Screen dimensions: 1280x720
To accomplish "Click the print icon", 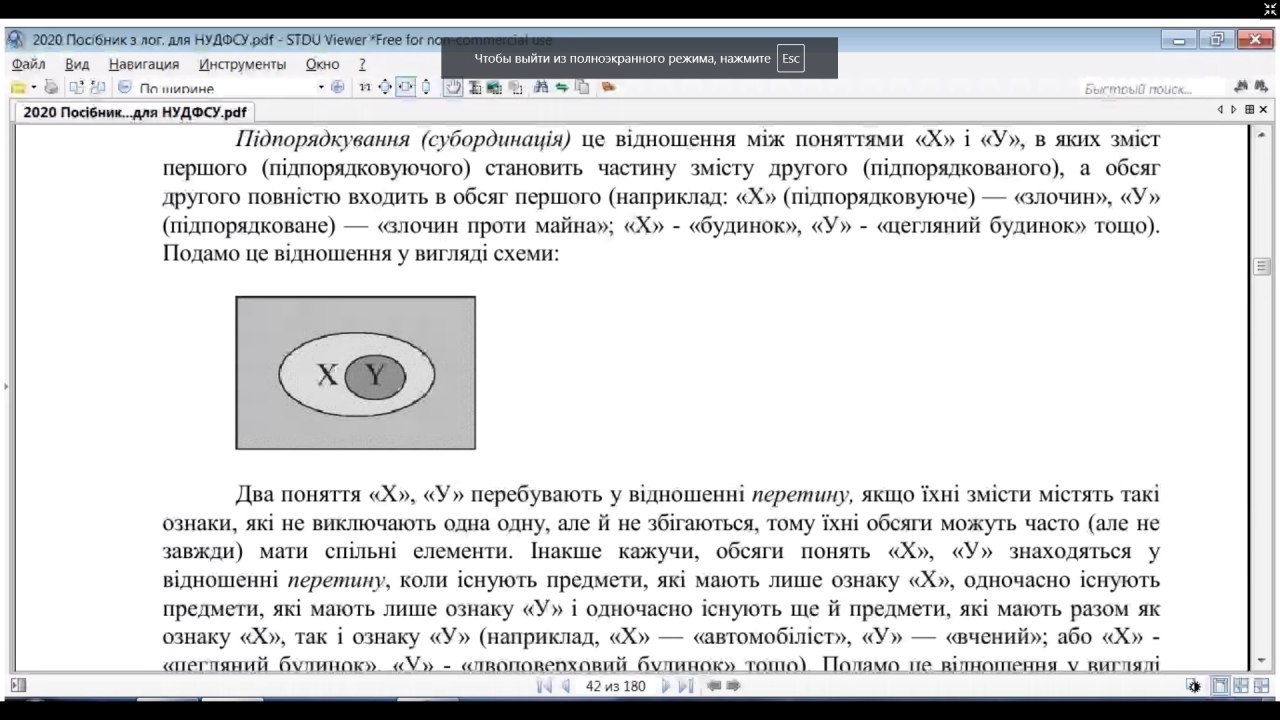I will [50, 87].
